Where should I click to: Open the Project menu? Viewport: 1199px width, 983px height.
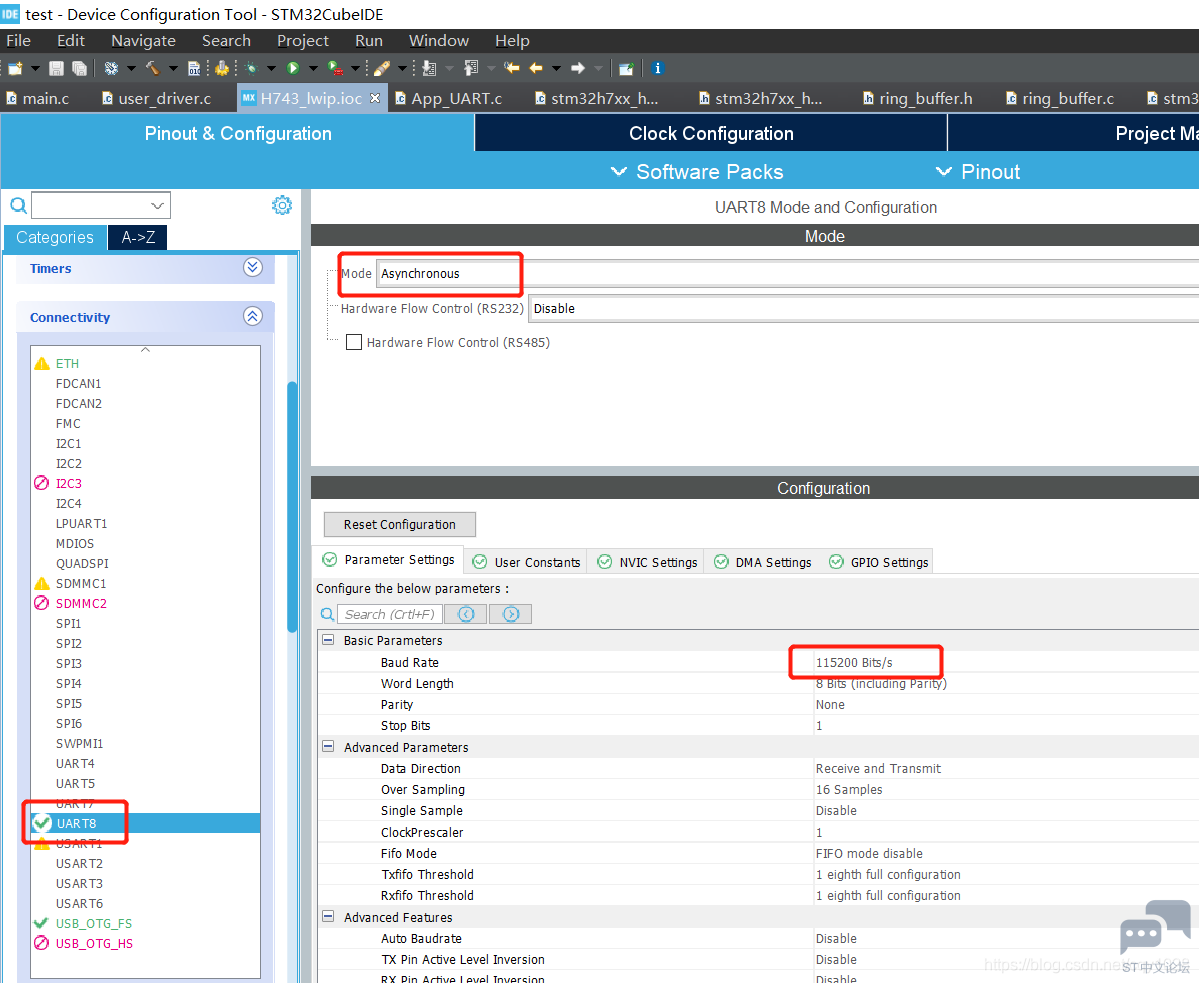(303, 41)
